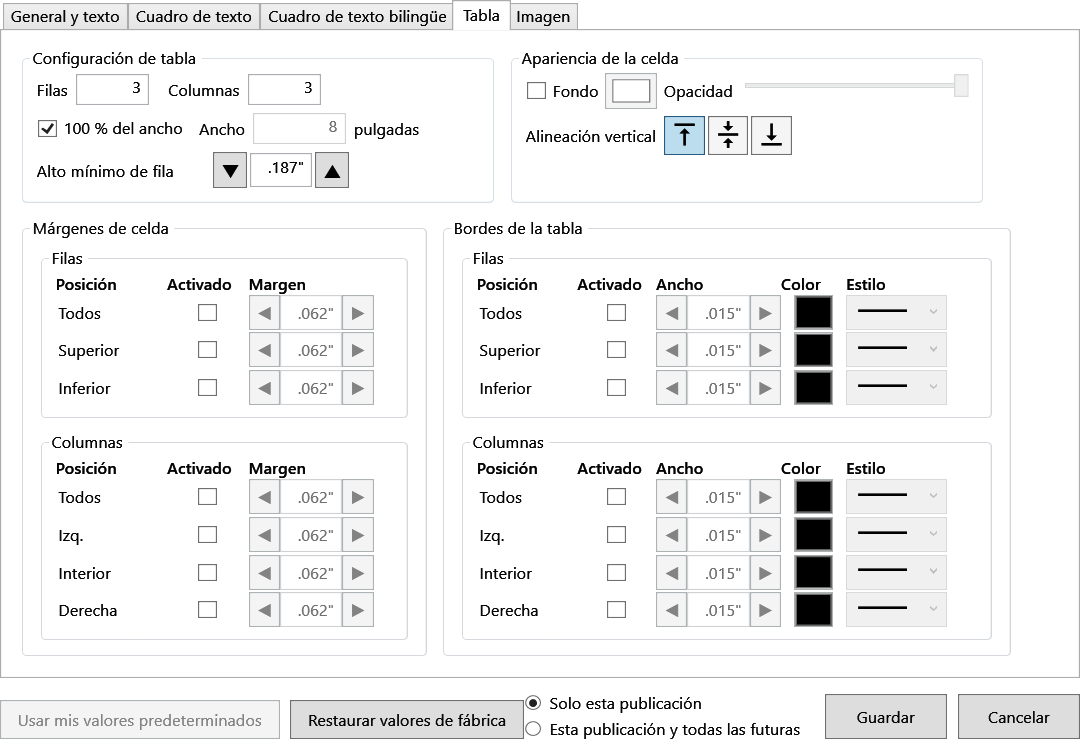Increase Todos column border width
Viewport: 1080px width, 740px height.
point(765,497)
